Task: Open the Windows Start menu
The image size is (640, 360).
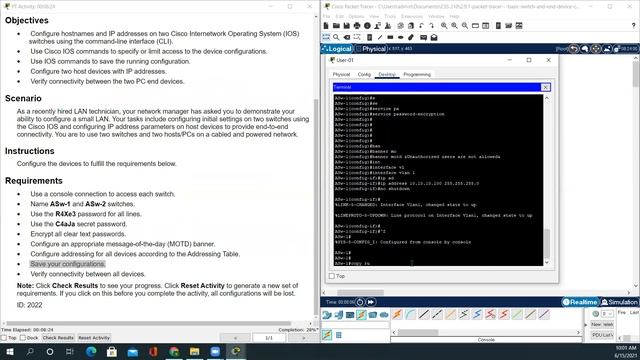Action: click(x=9, y=351)
